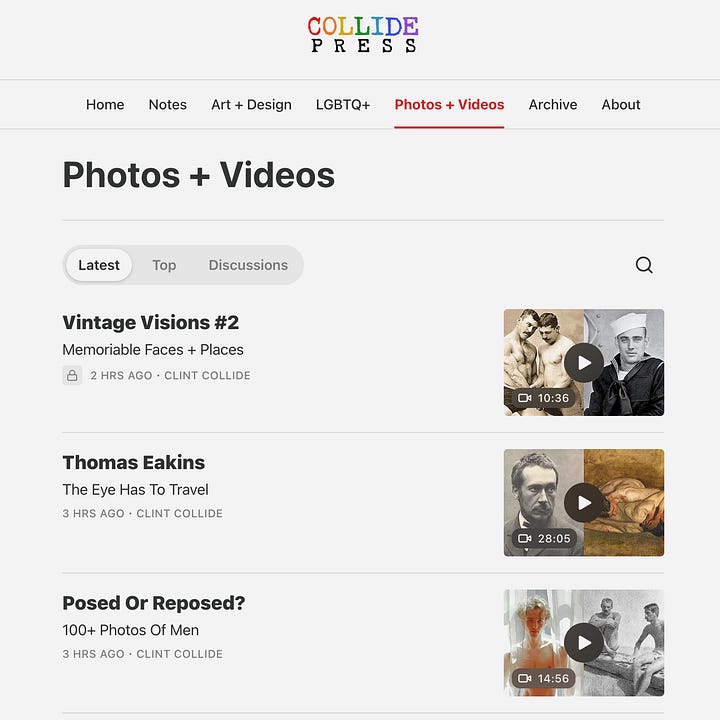Play the Thomas Eakins video
Viewport: 720px width, 720px height.
coord(584,503)
